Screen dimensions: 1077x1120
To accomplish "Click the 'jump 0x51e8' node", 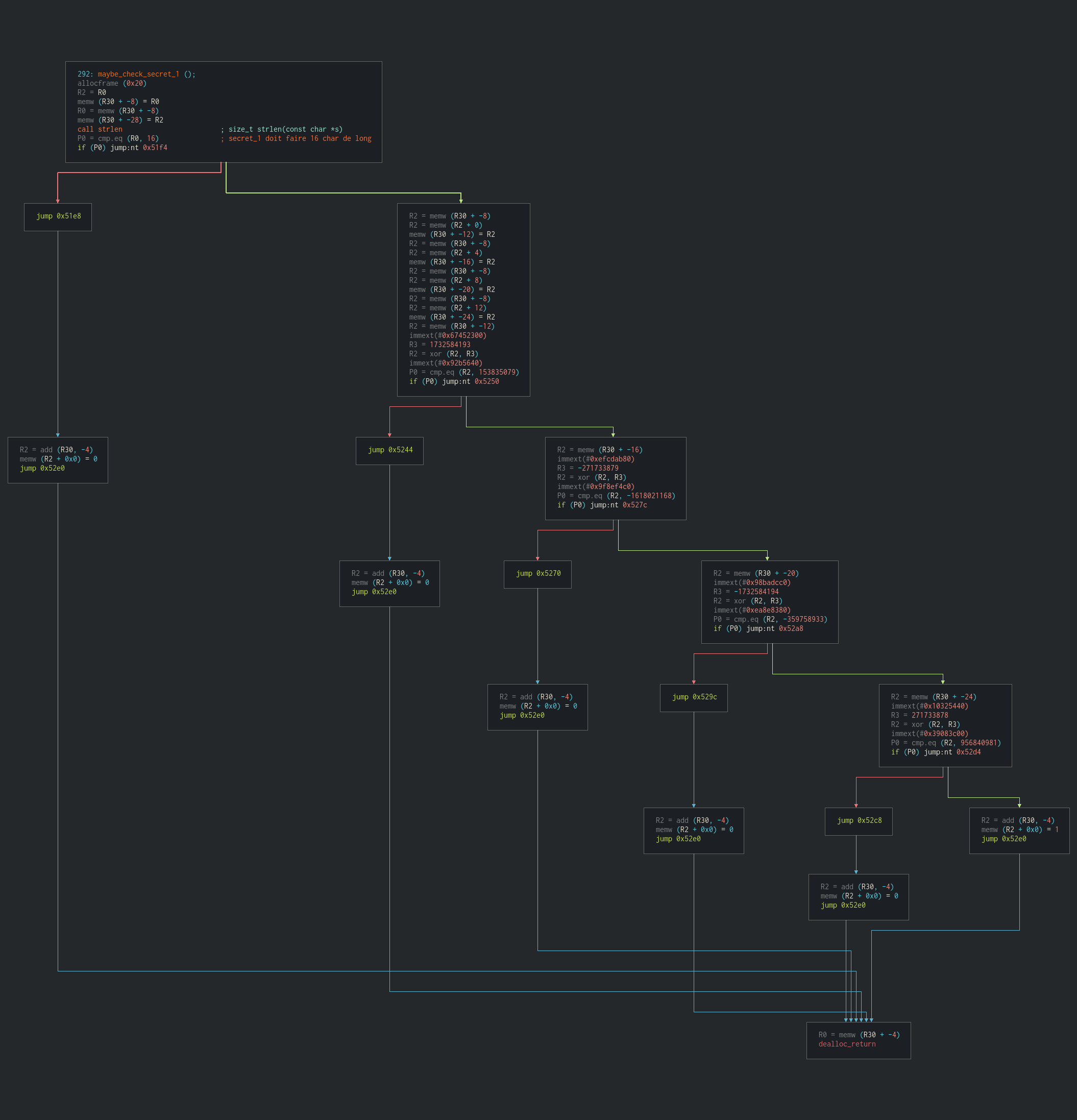I will point(58,216).
